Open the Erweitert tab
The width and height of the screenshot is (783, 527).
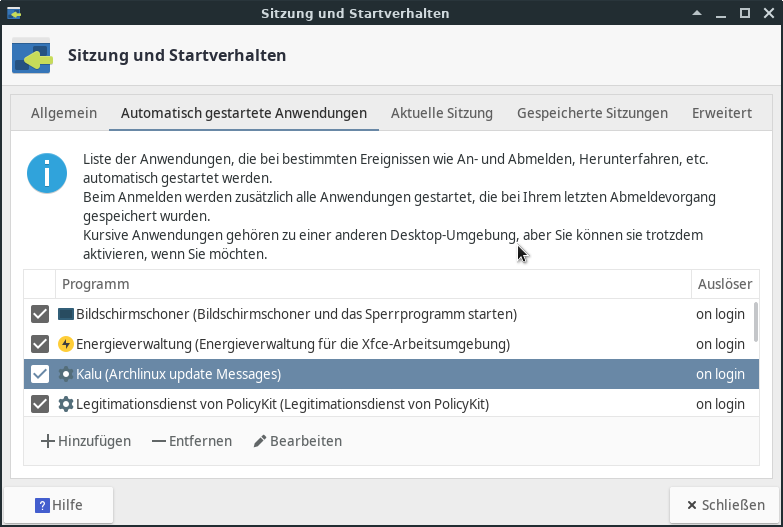(721, 113)
